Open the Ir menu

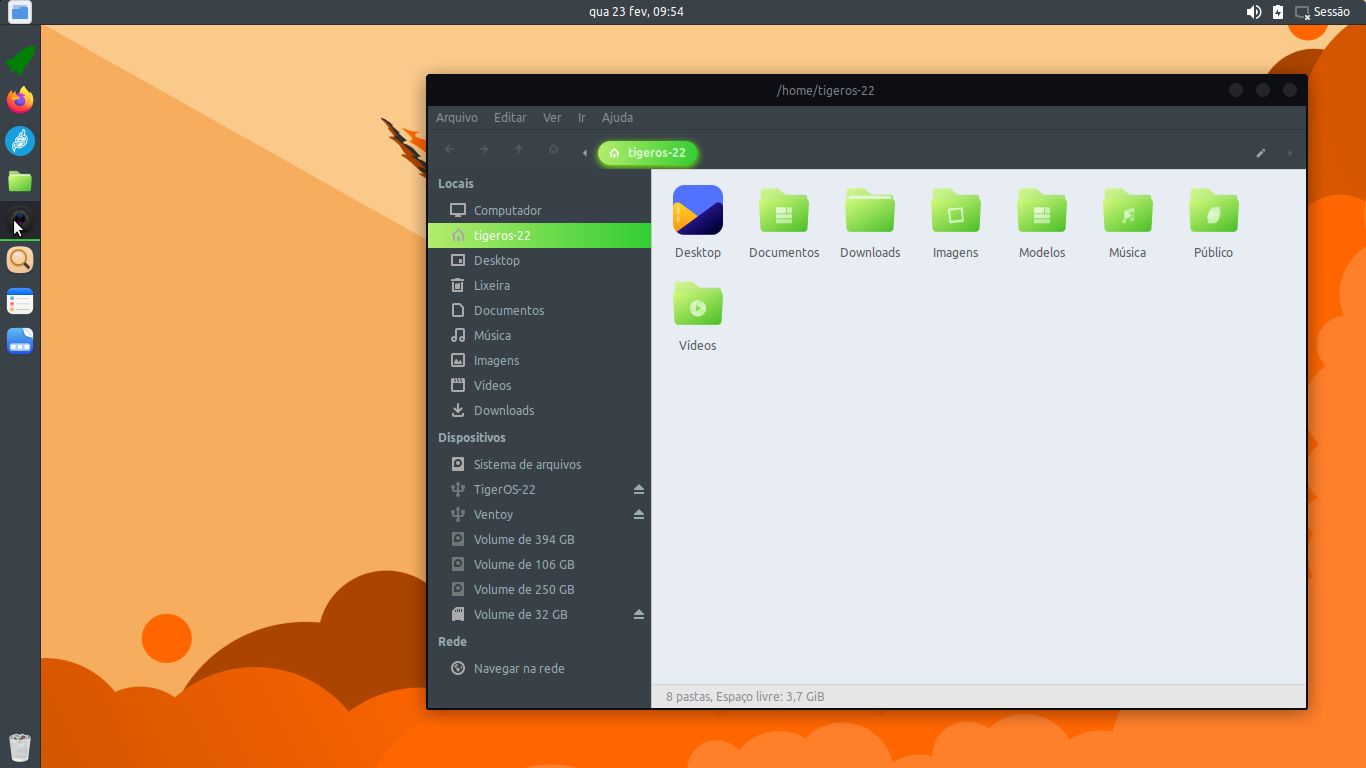click(x=582, y=117)
